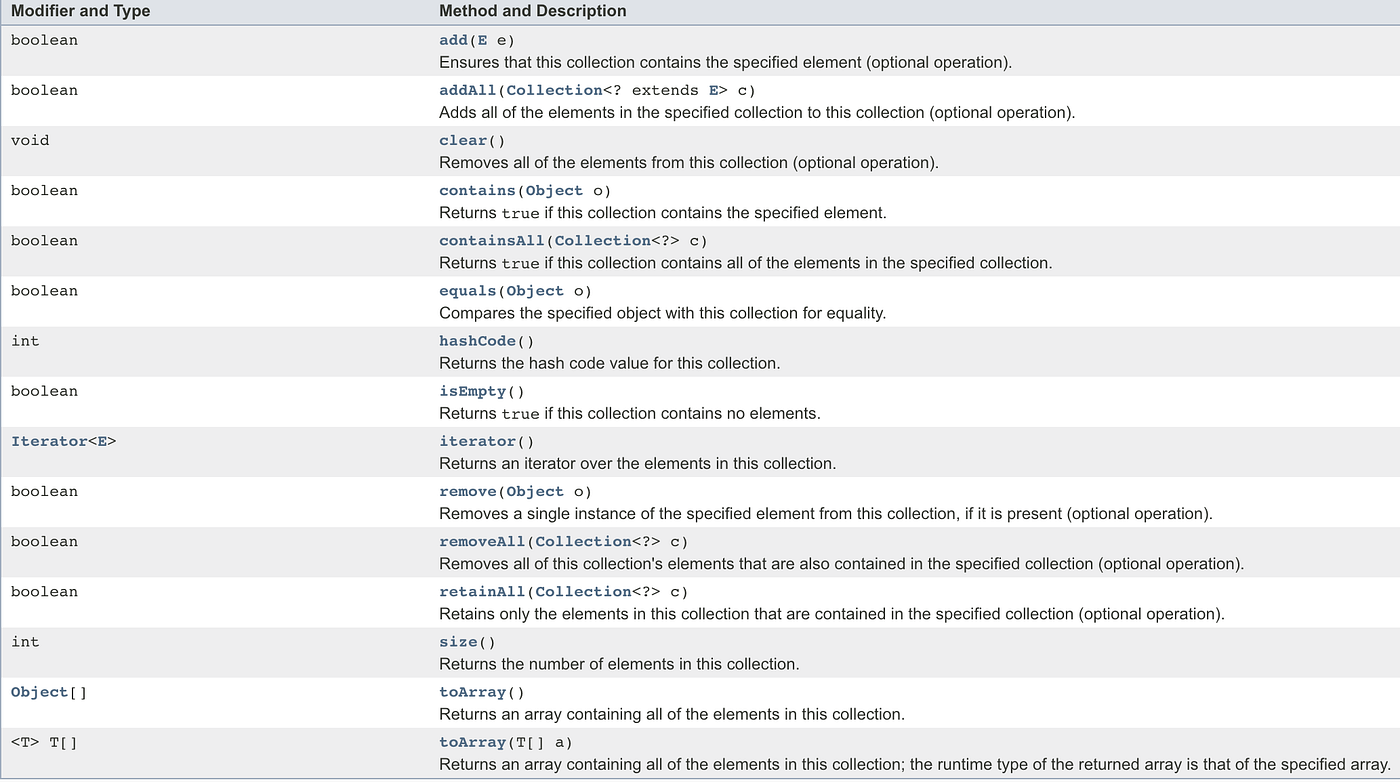Open the clear method link
1400x782 pixels.
click(461, 140)
